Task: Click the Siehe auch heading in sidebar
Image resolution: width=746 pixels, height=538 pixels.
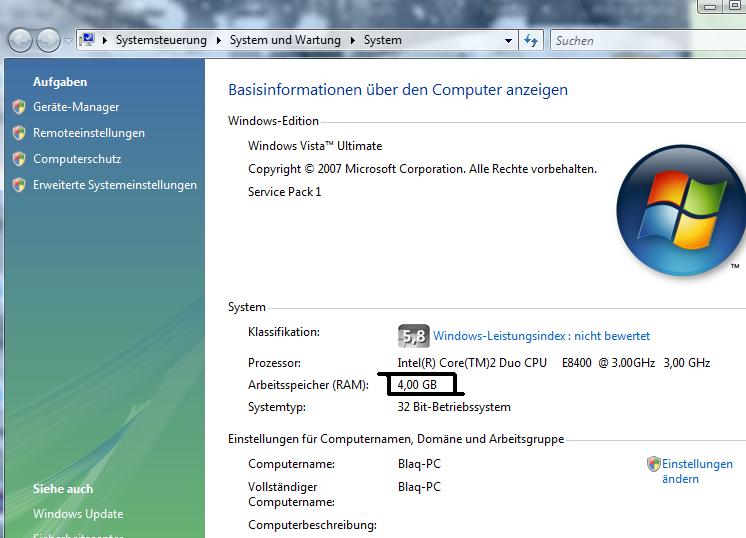Action: click(63, 489)
